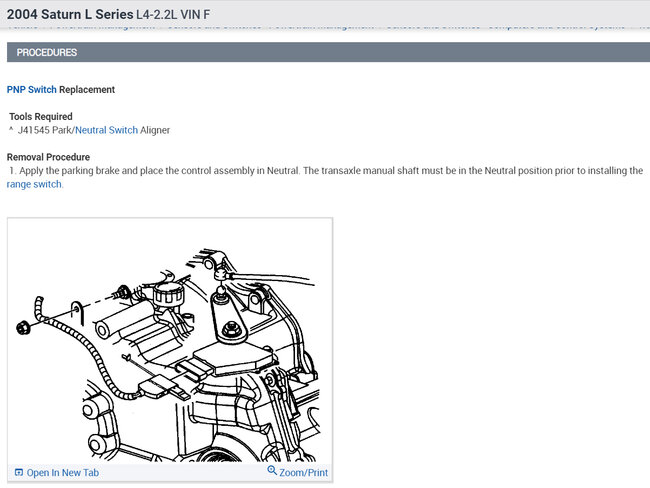Click the Open In New Tab text
This screenshot has height=488, width=650.
63,473
